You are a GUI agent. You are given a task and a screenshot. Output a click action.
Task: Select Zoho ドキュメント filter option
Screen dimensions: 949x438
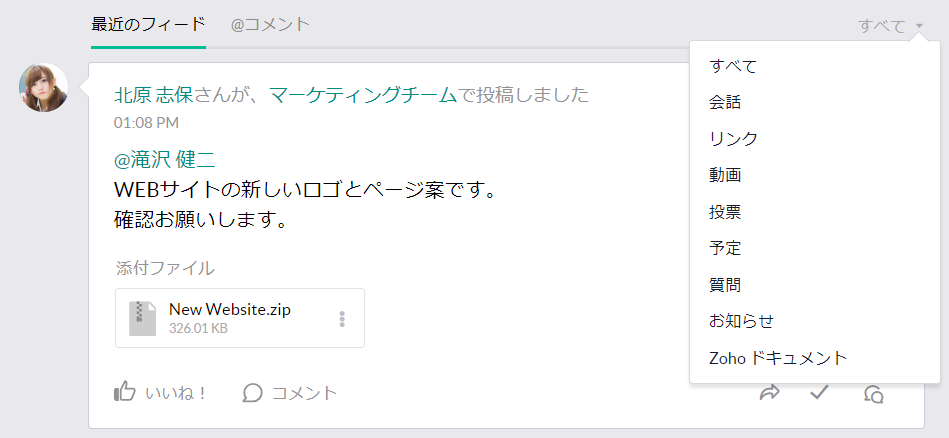(778, 357)
